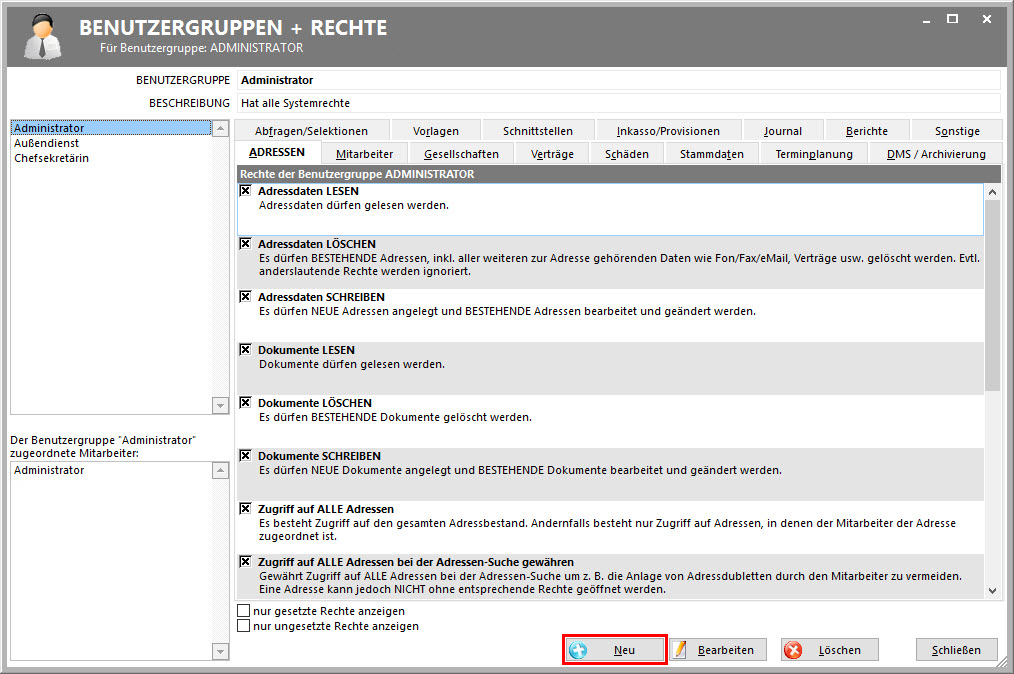Image resolution: width=1014 pixels, height=674 pixels.
Task: Enable 'nur gesetzte Rechte anzeigen'
Action: pyautogui.click(x=244, y=611)
